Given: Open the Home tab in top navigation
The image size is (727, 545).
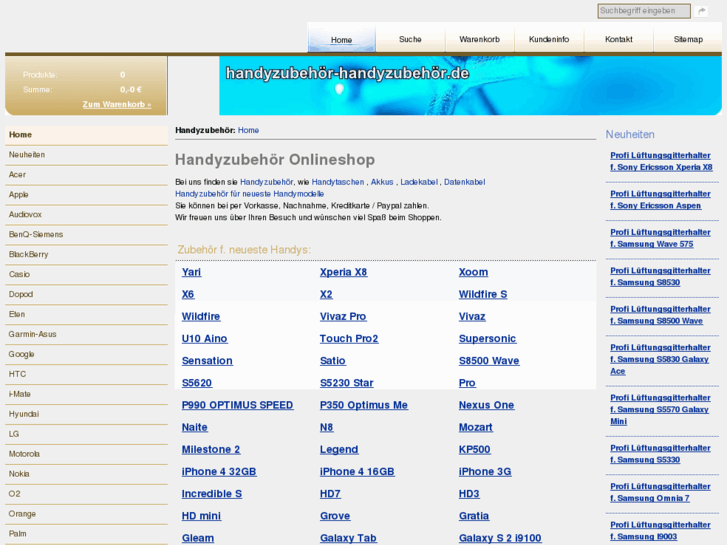Looking at the screenshot, I should tap(341, 40).
